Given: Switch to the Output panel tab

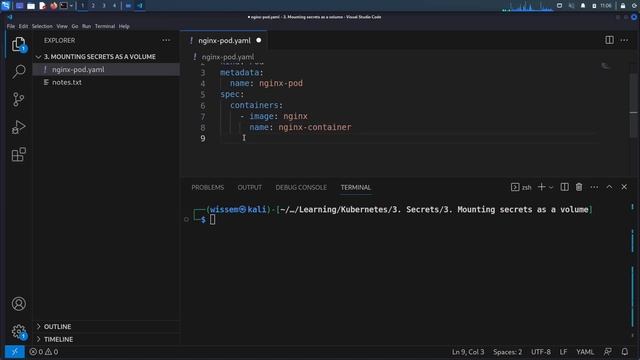Looking at the screenshot, I should 250,187.
